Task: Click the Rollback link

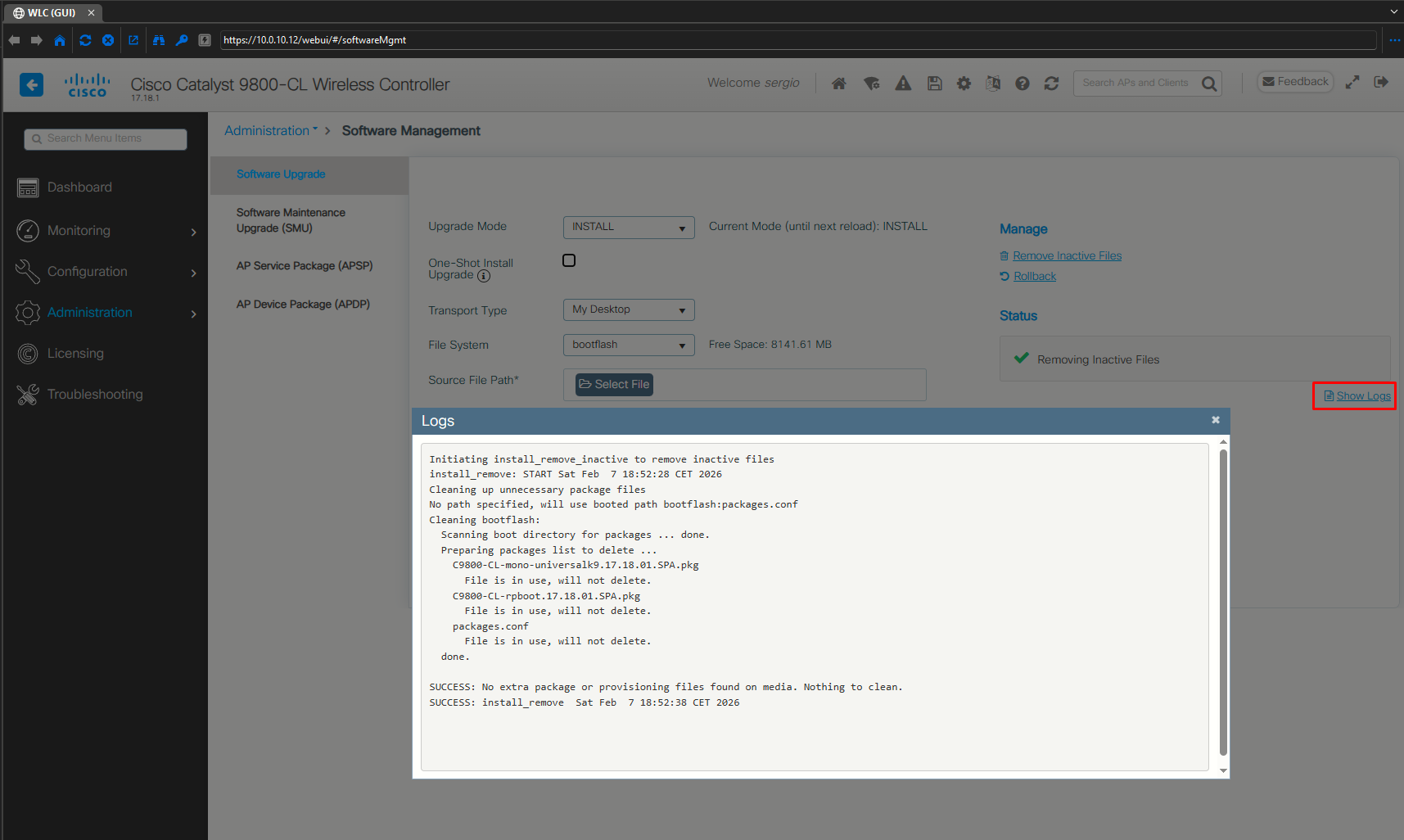Action: [1035, 277]
